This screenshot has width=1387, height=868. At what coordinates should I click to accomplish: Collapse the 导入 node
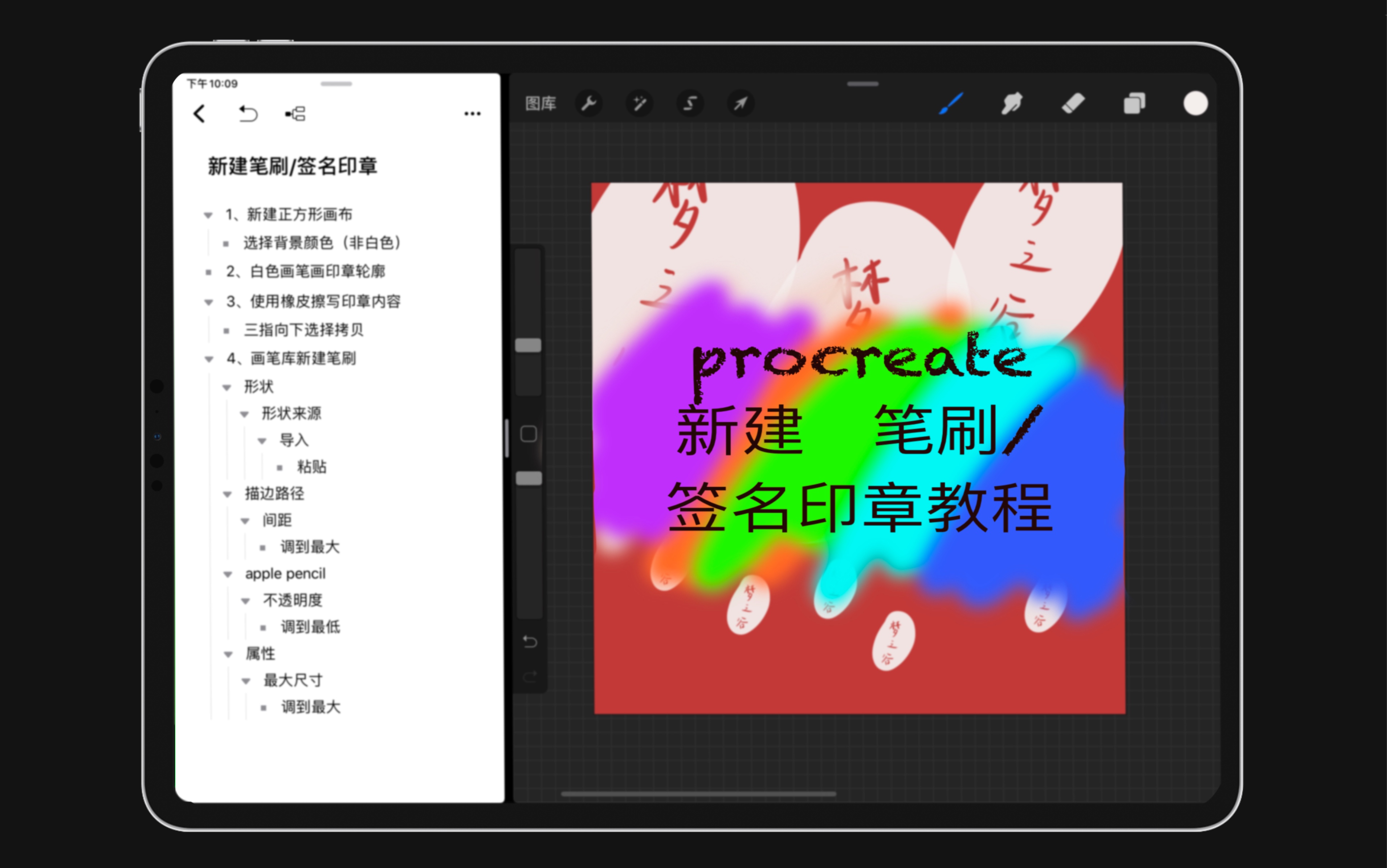[x=262, y=441]
